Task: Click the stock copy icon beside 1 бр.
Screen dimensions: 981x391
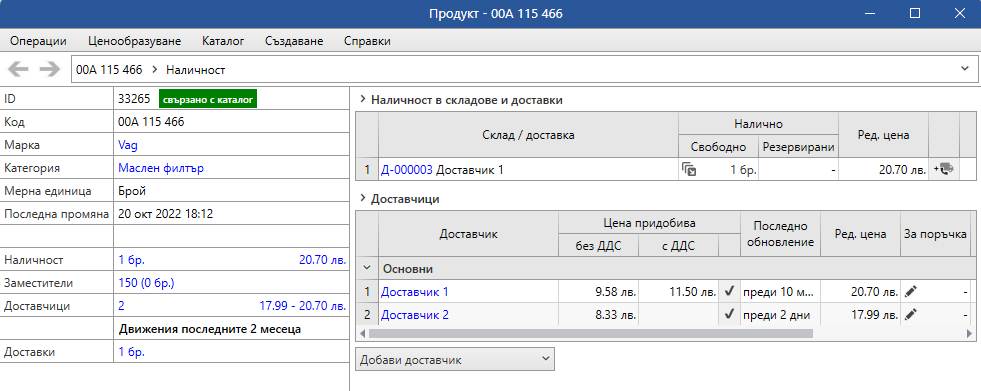Action: [689, 169]
